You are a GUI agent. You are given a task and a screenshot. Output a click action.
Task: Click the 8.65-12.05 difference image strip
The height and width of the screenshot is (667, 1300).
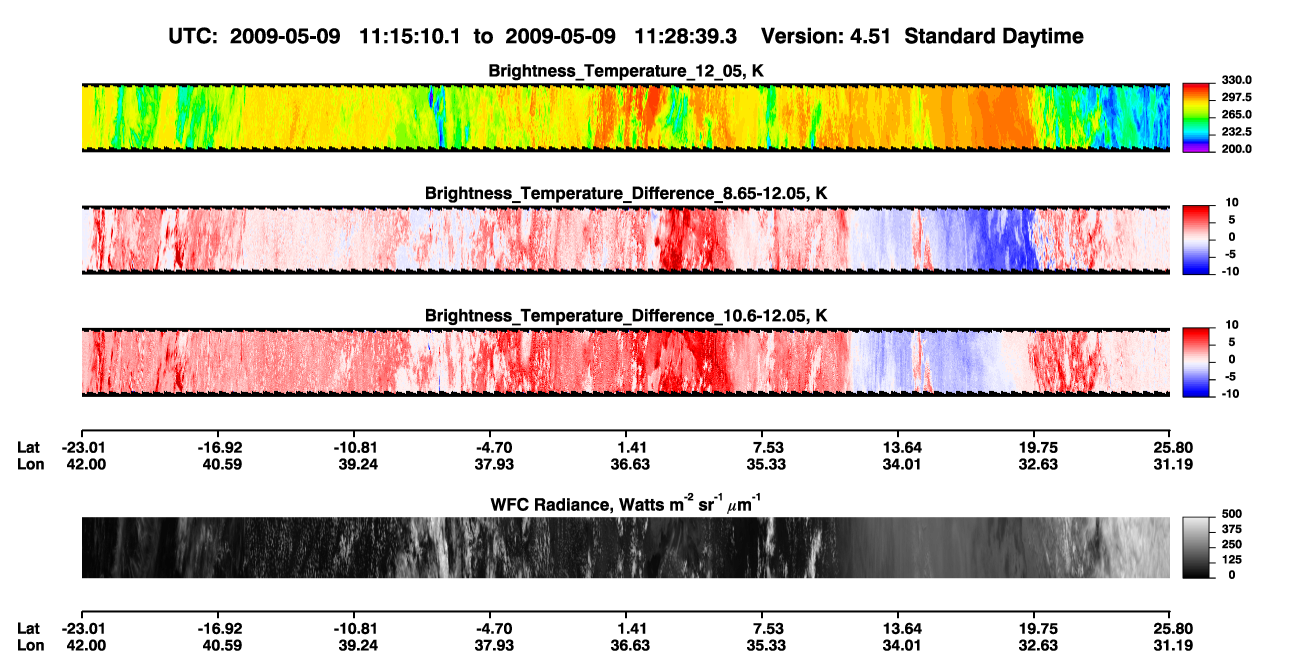coord(625,240)
